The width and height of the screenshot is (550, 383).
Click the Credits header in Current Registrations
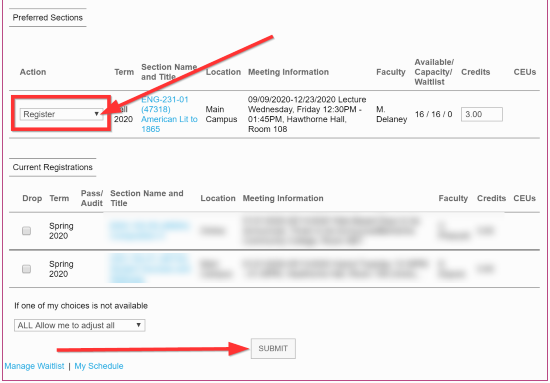click(x=491, y=199)
